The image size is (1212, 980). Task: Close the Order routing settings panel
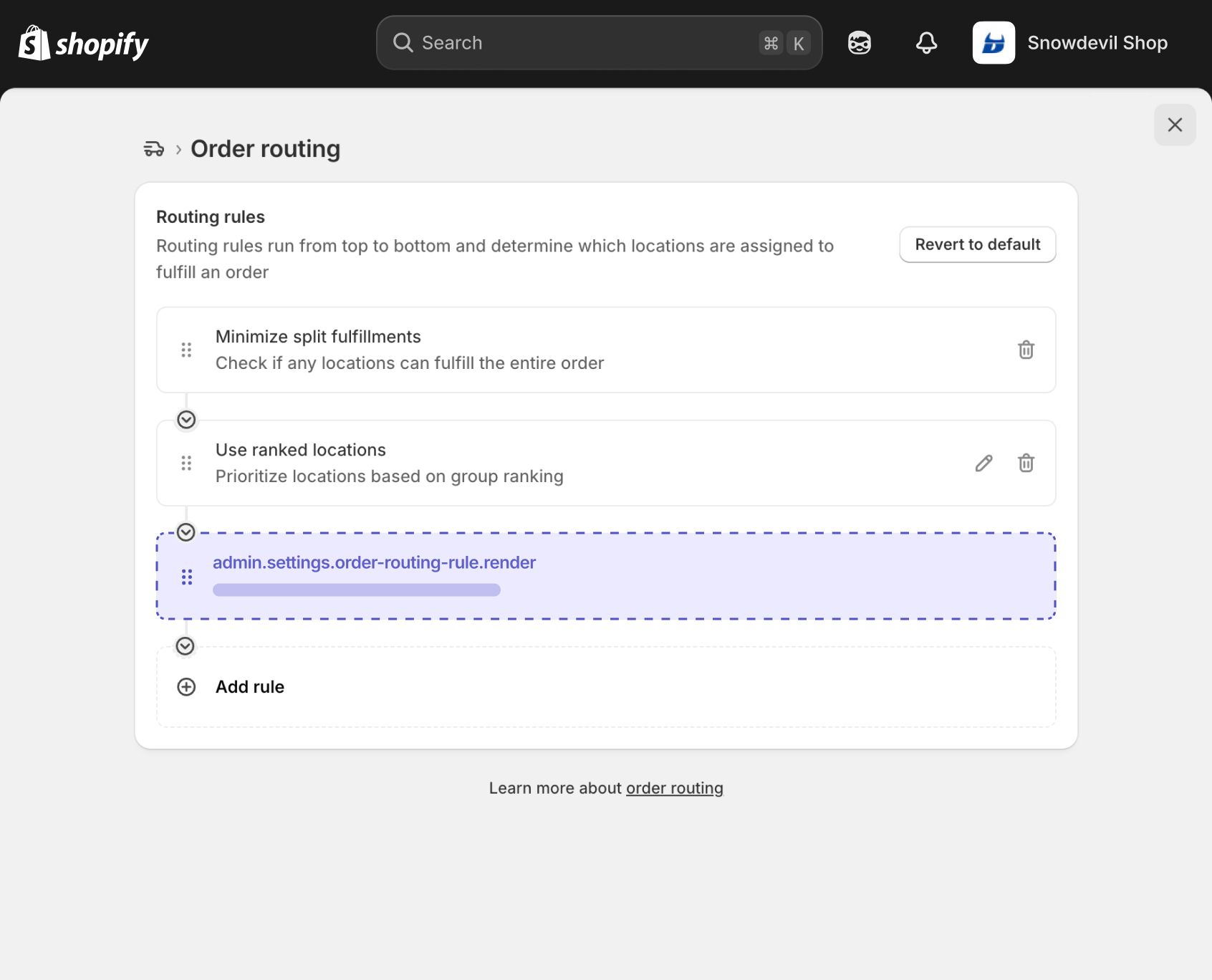1175,125
